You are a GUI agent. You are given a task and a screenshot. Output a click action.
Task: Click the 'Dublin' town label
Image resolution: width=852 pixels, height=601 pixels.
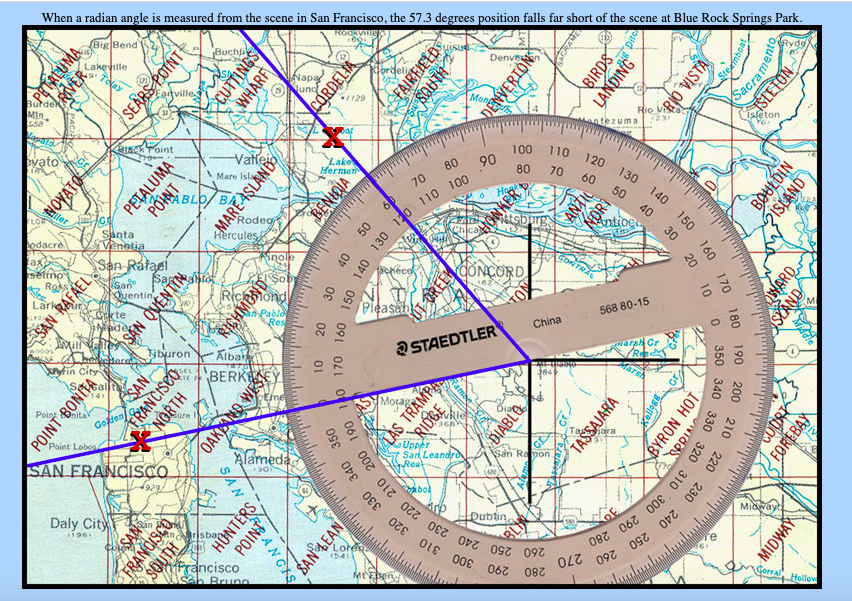[488, 516]
